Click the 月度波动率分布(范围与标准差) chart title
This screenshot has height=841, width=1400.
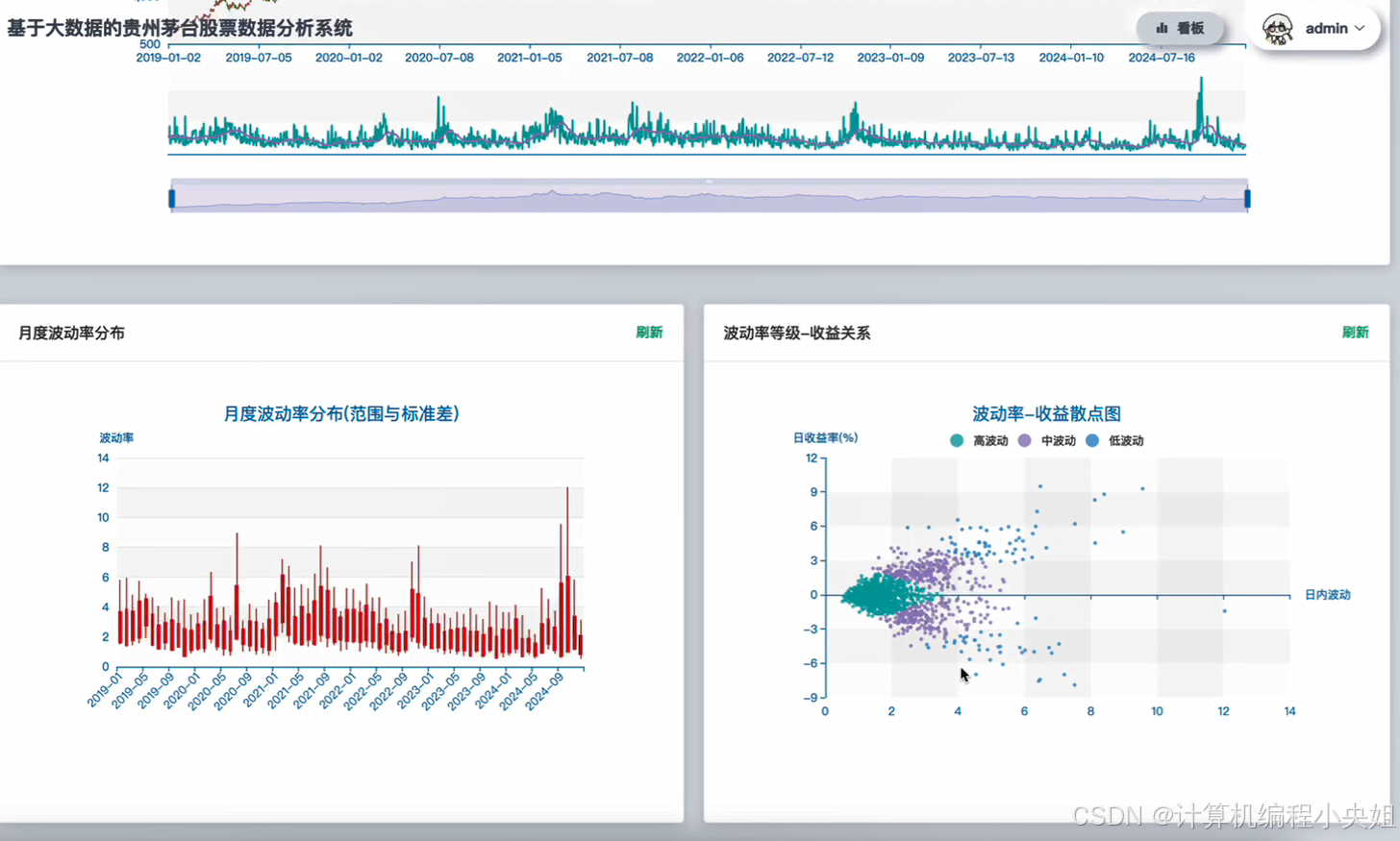point(341,414)
